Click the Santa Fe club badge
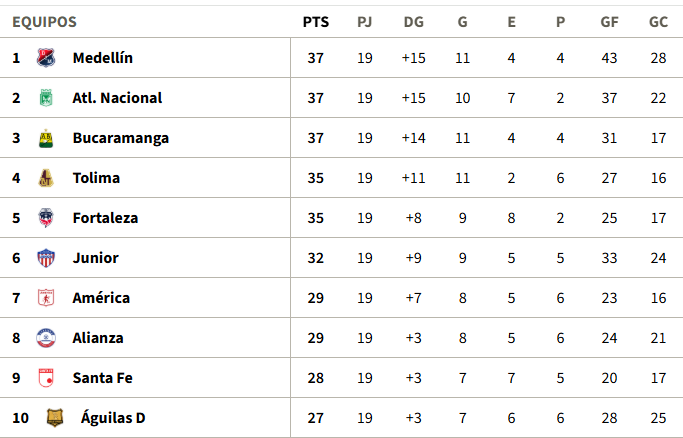This screenshot has height=438, width=683. [45, 378]
